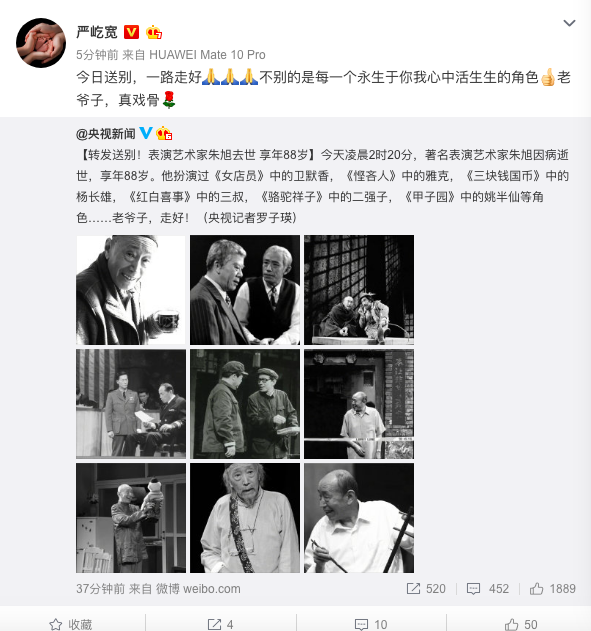
Task: Open the comments button showing 10
Action: (x=371, y=624)
